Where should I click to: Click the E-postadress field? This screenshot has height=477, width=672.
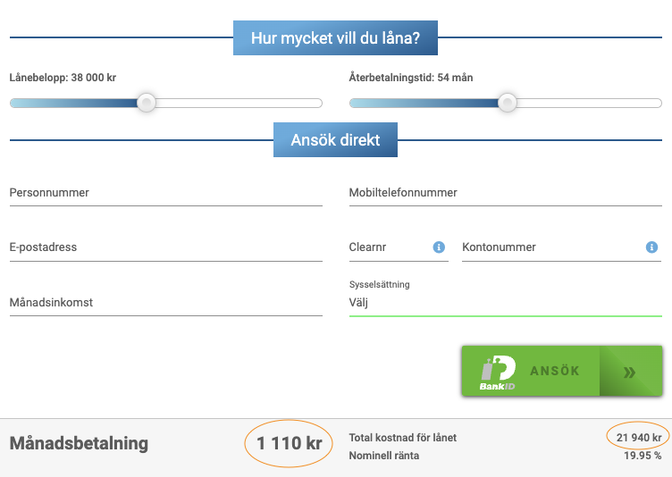point(166,248)
